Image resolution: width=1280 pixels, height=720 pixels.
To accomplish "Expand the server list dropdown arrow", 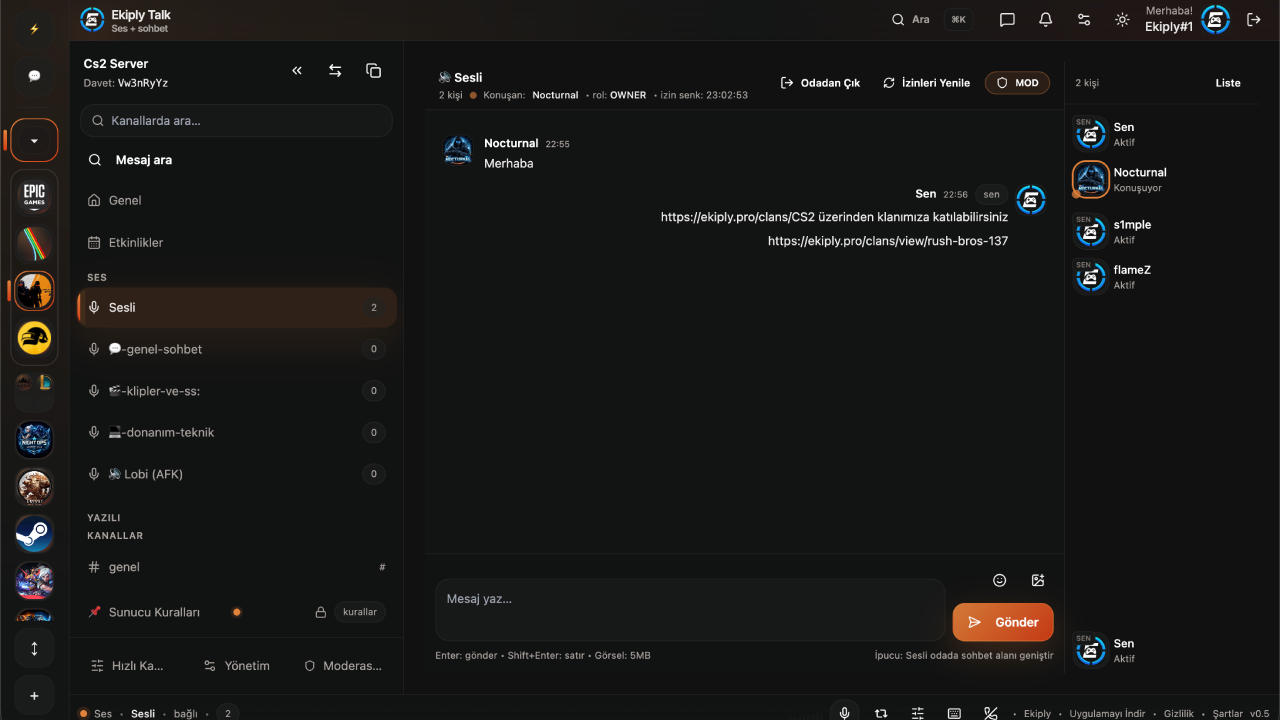I will 34,141.
